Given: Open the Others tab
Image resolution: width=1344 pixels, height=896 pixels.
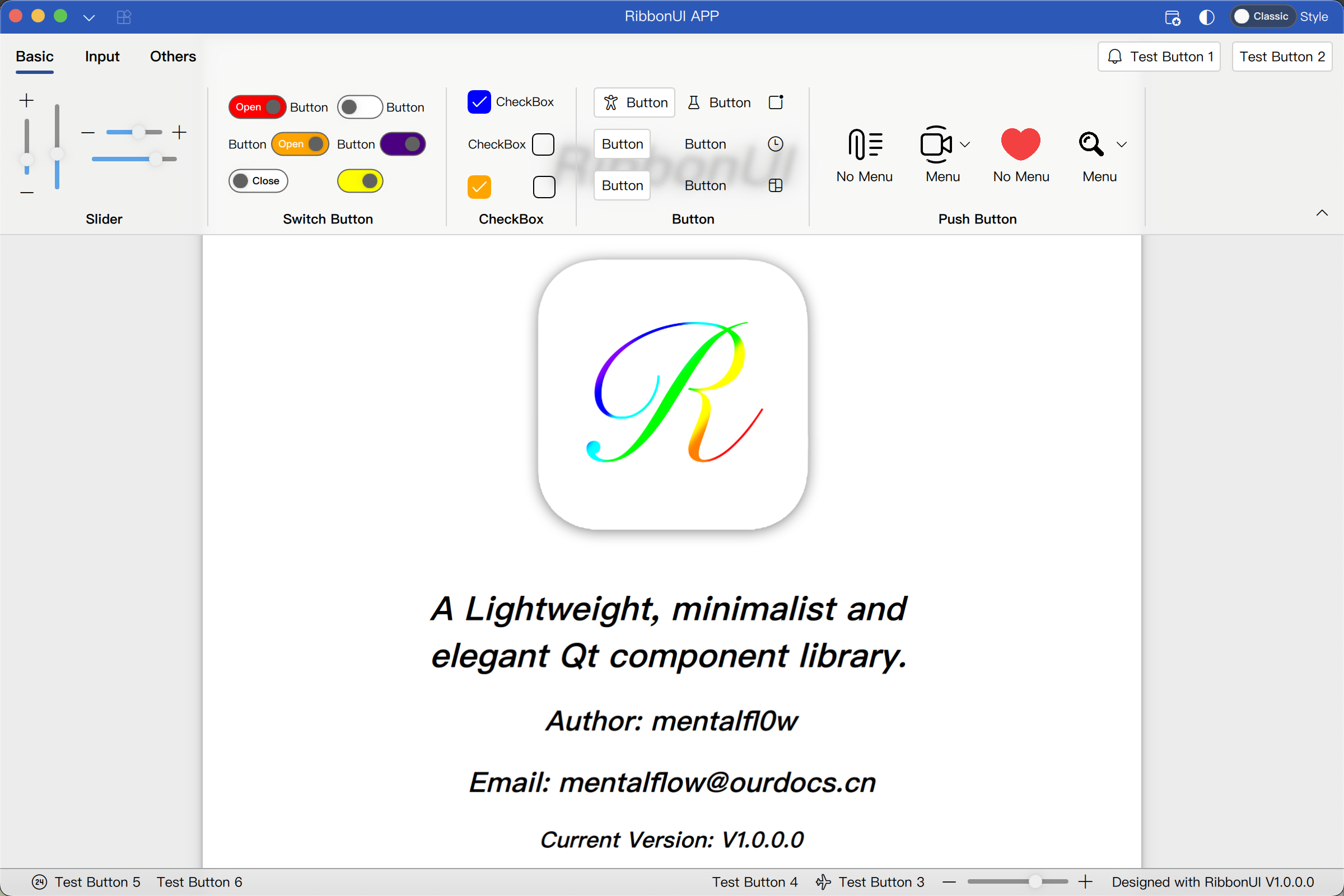Looking at the screenshot, I should [173, 57].
